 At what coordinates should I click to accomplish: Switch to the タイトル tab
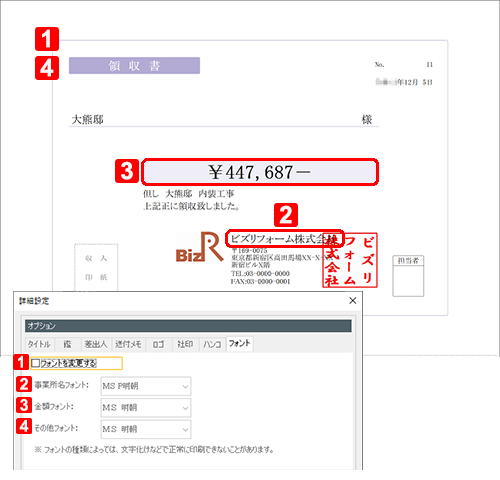(x=39, y=344)
